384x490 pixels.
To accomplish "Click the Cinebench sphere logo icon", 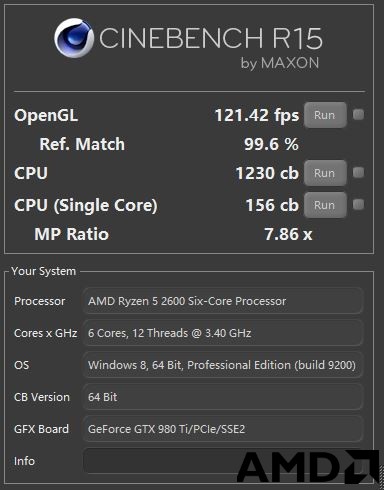I will (74, 38).
